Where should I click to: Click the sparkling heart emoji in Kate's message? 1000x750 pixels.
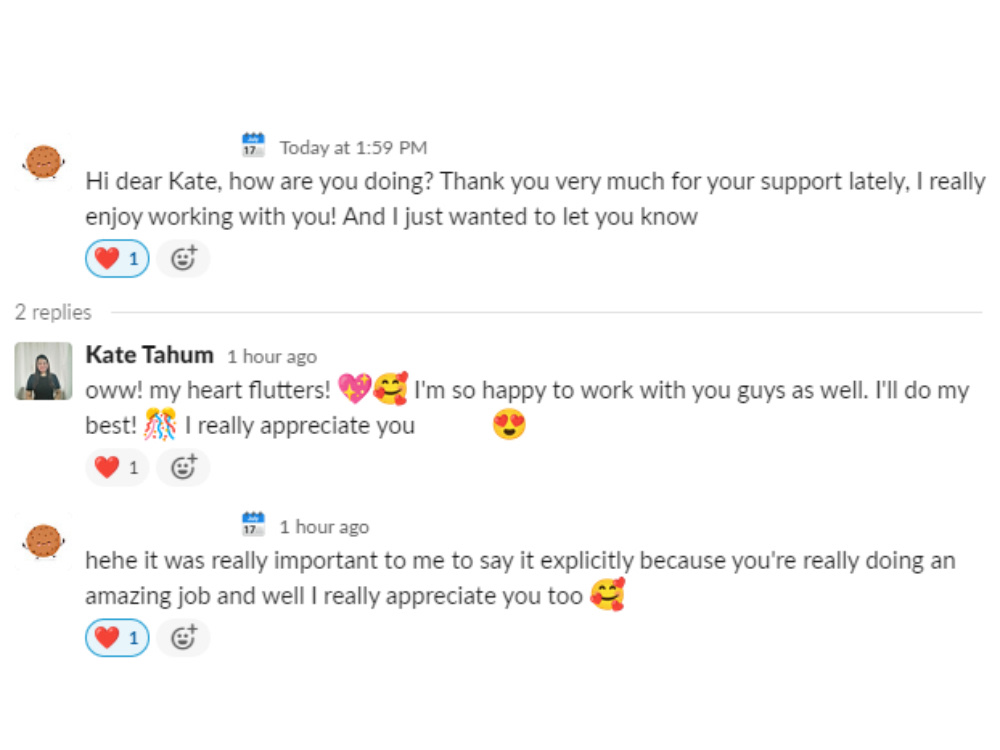(x=355, y=388)
